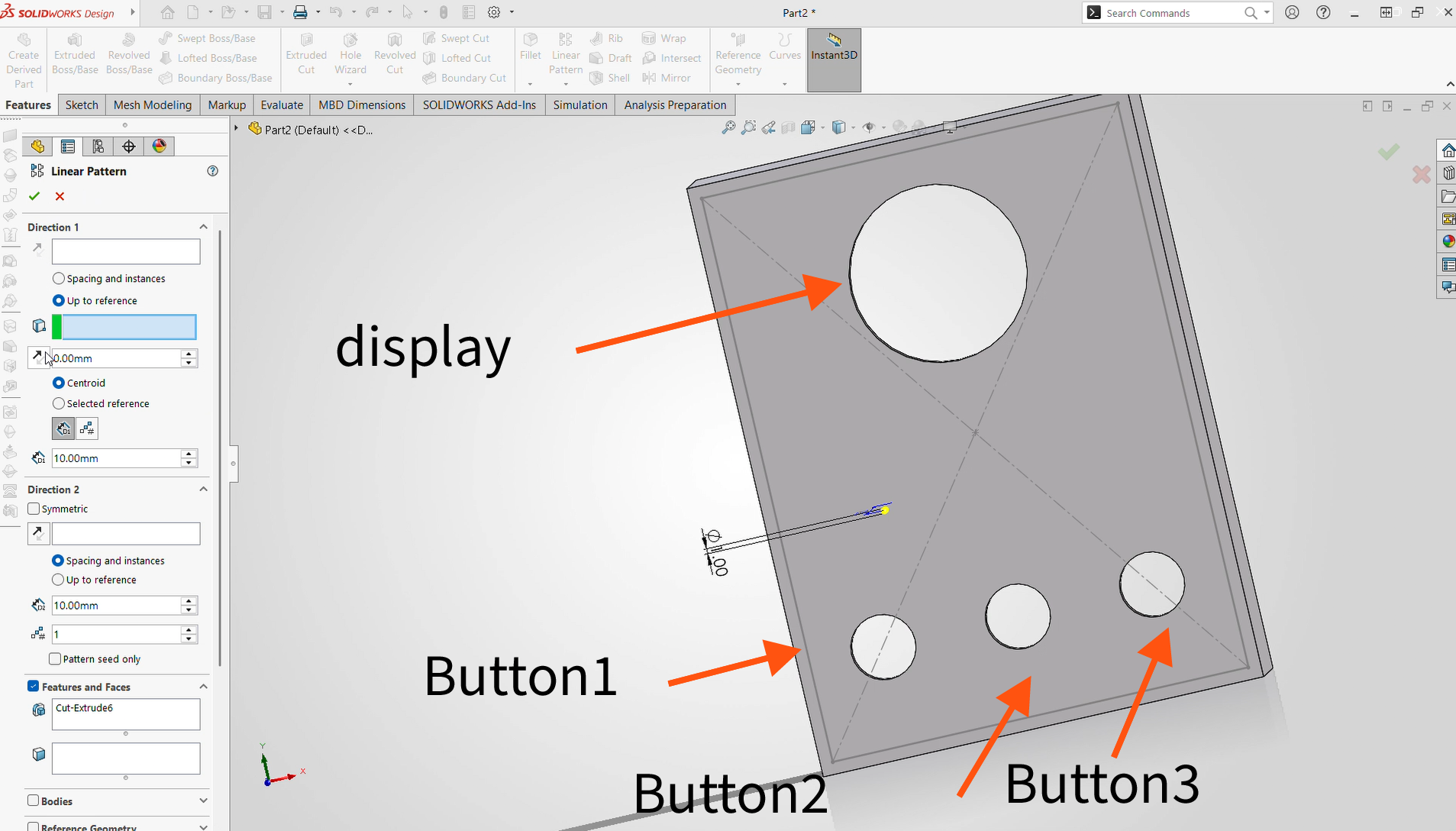
Task: Click the Print icon in title bar
Action: point(300,12)
